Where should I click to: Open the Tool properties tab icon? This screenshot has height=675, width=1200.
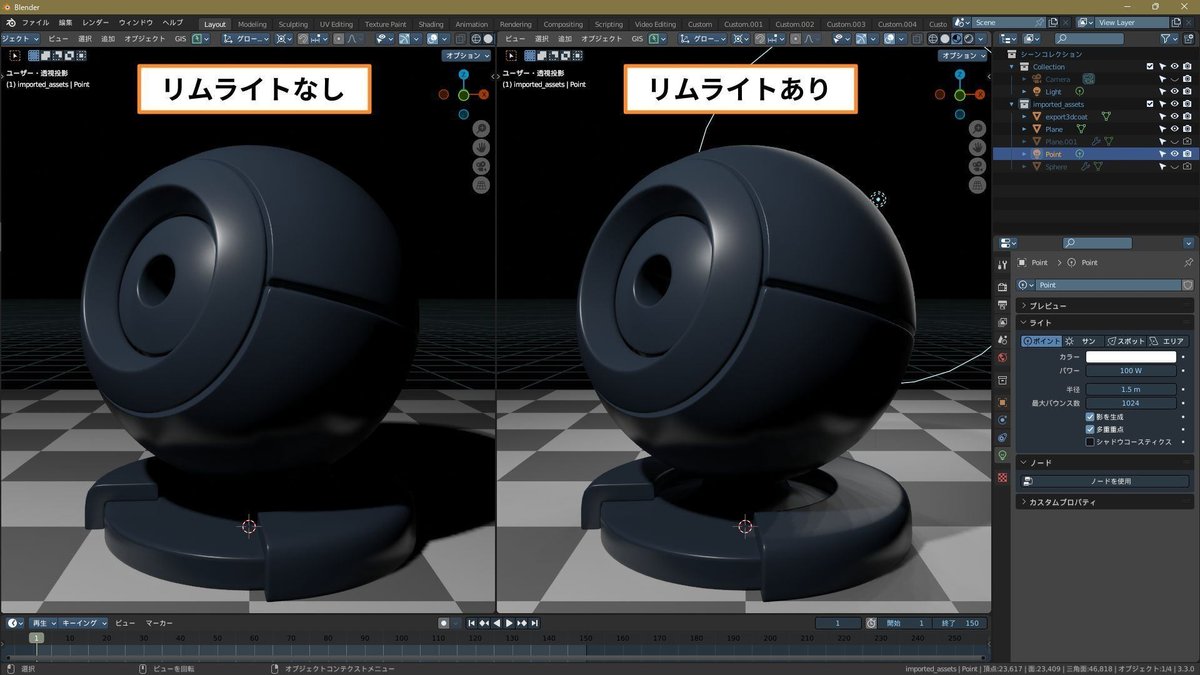(x=1003, y=265)
